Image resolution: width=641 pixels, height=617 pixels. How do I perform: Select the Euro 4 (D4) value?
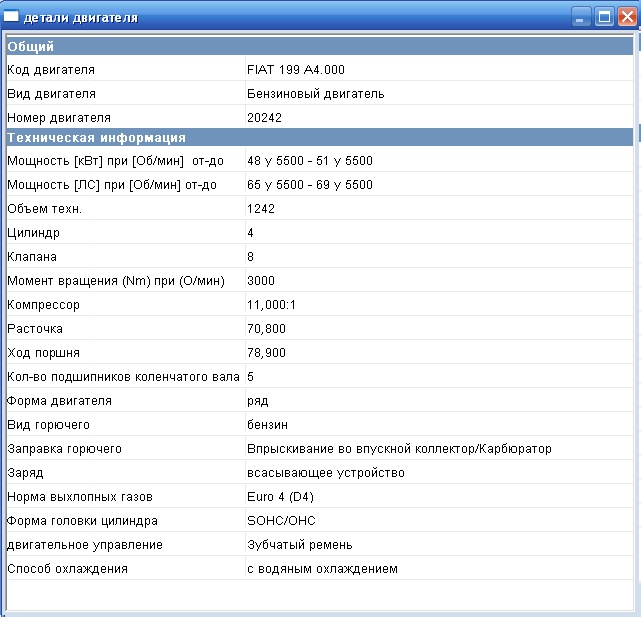click(284, 497)
